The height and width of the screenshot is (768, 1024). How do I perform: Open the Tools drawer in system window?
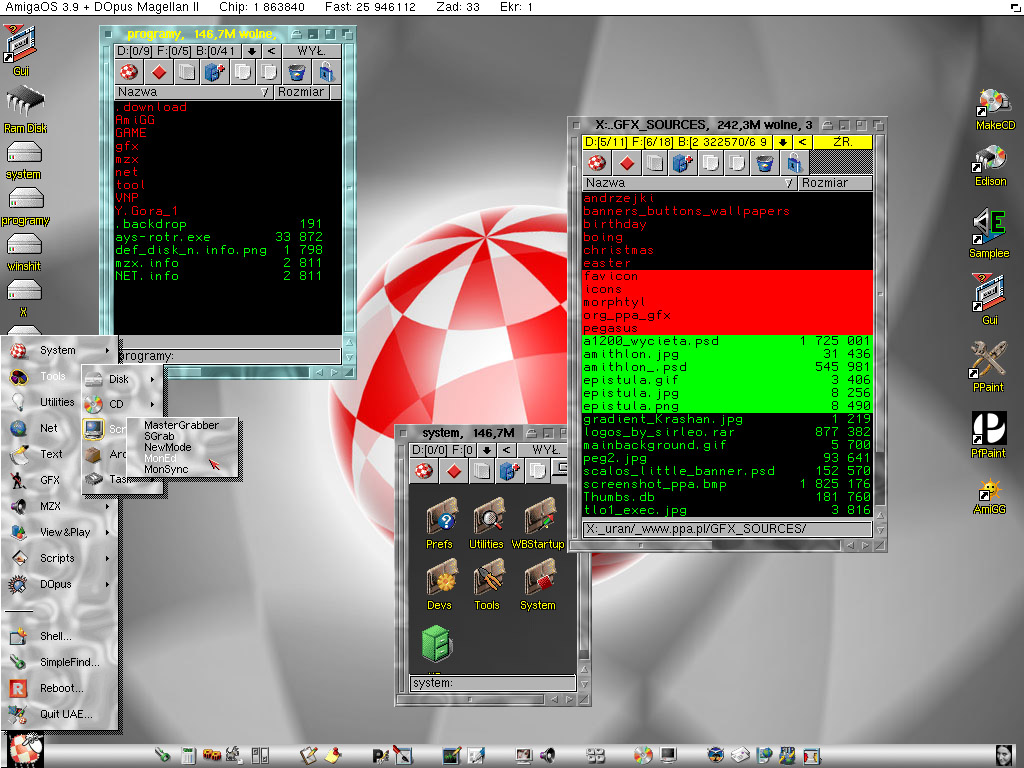[487, 585]
